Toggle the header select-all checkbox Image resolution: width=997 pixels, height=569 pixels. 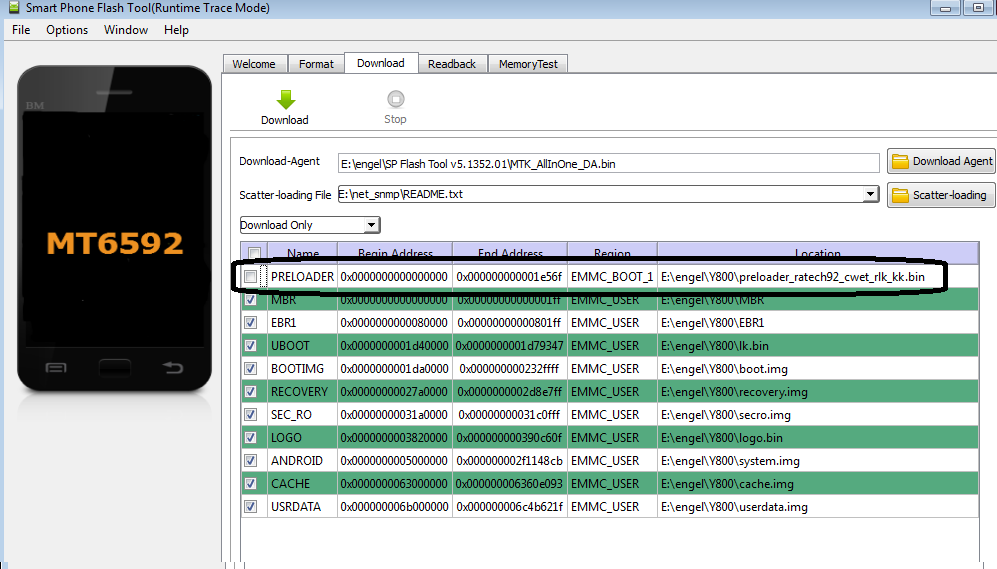[254, 253]
